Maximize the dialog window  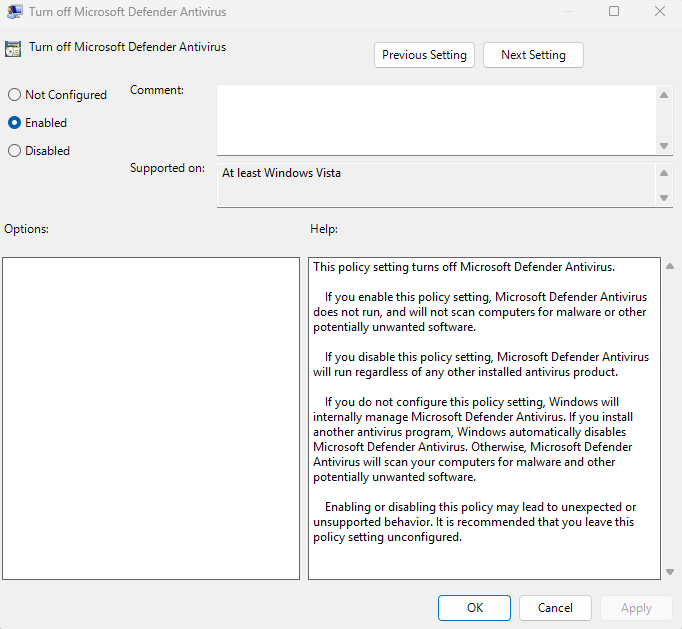point(614,11)
